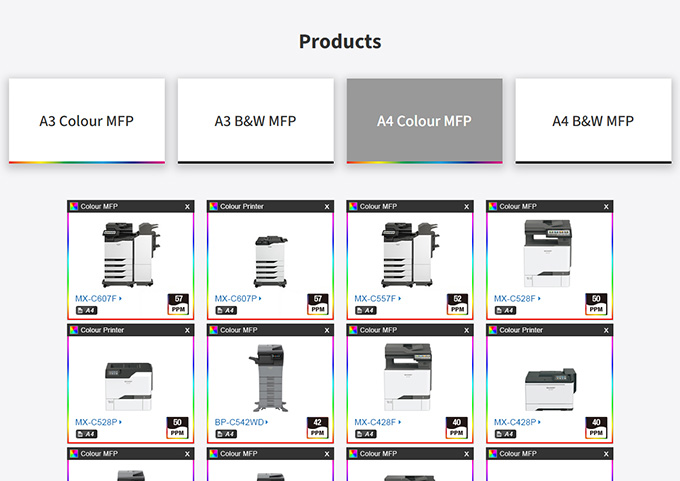Click colour icon in MX-C428P card header
This screenshot has height=481, width=680.
493,330
